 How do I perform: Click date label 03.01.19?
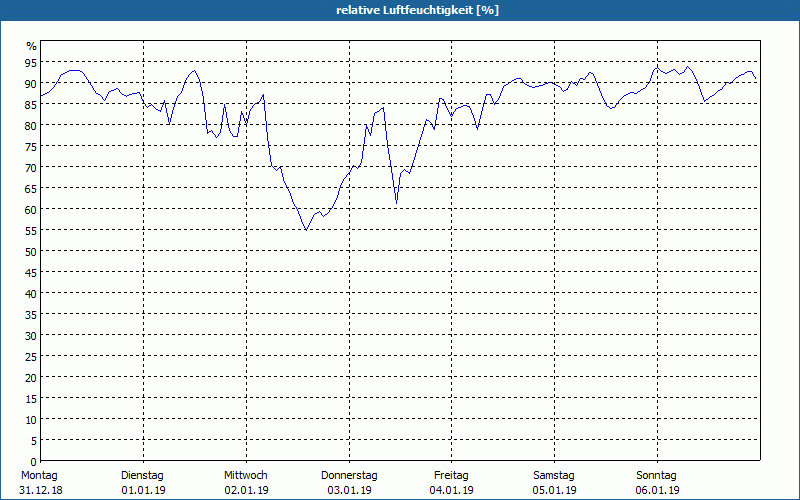349,491
